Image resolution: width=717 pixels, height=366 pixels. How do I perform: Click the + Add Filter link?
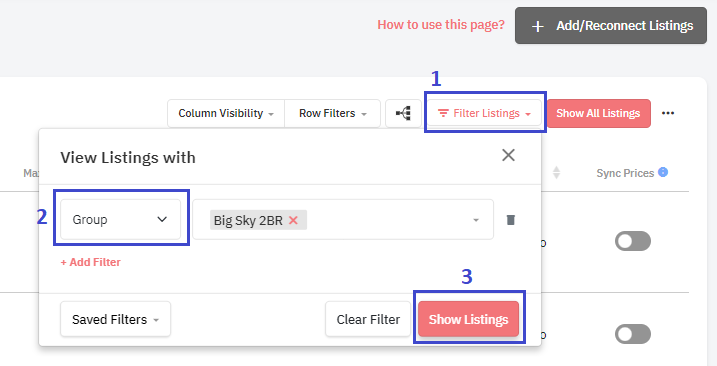coord(91,262)
